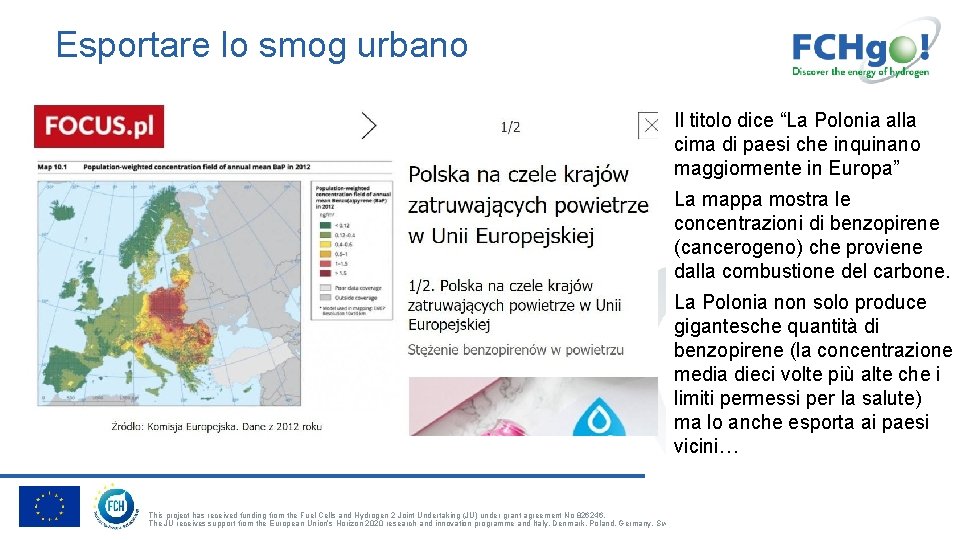Click 'Map 10.1' map title label
Viewport: 960px width, 540px height.
(51, 167)
